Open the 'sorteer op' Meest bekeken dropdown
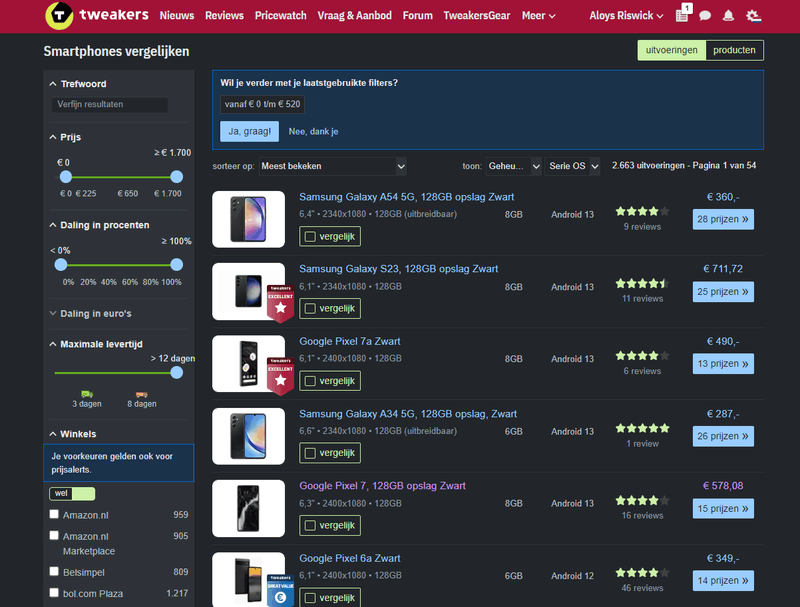800x607 pixels. point(332,166)
